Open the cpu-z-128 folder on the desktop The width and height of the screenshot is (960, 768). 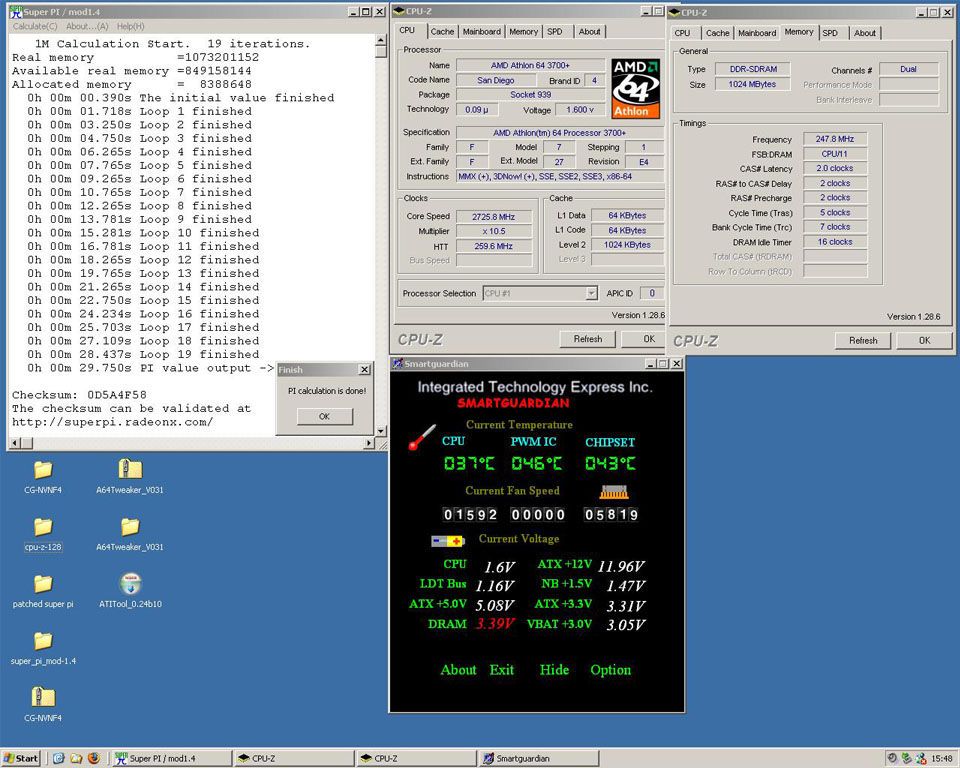pyautogui.click(x=42, y=527)
